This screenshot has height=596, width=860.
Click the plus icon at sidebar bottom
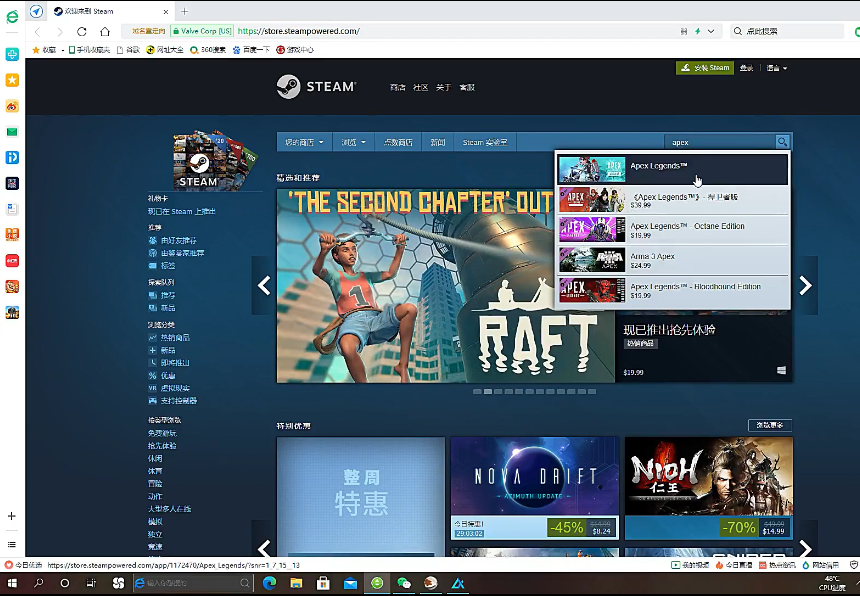(x=12, y=516)
